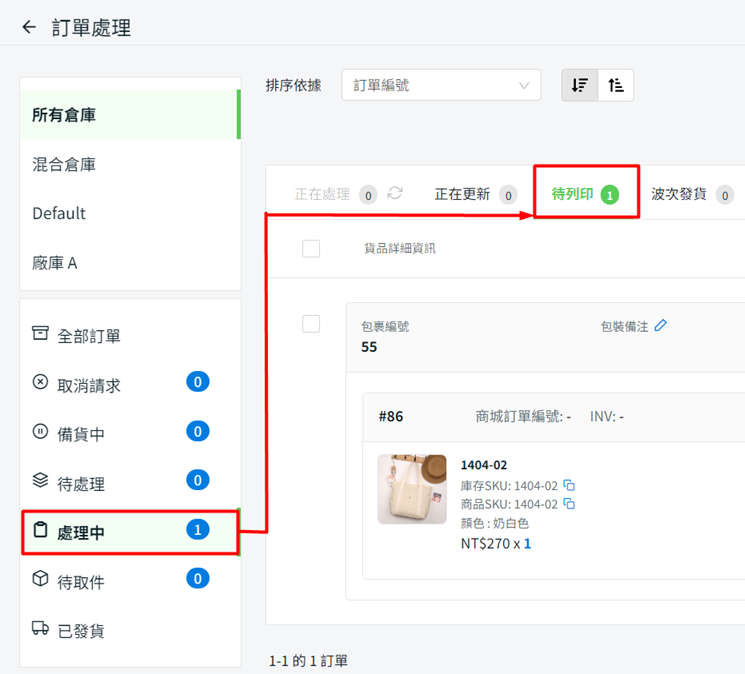Click the tote bag product thumbnail

point(412,489)
